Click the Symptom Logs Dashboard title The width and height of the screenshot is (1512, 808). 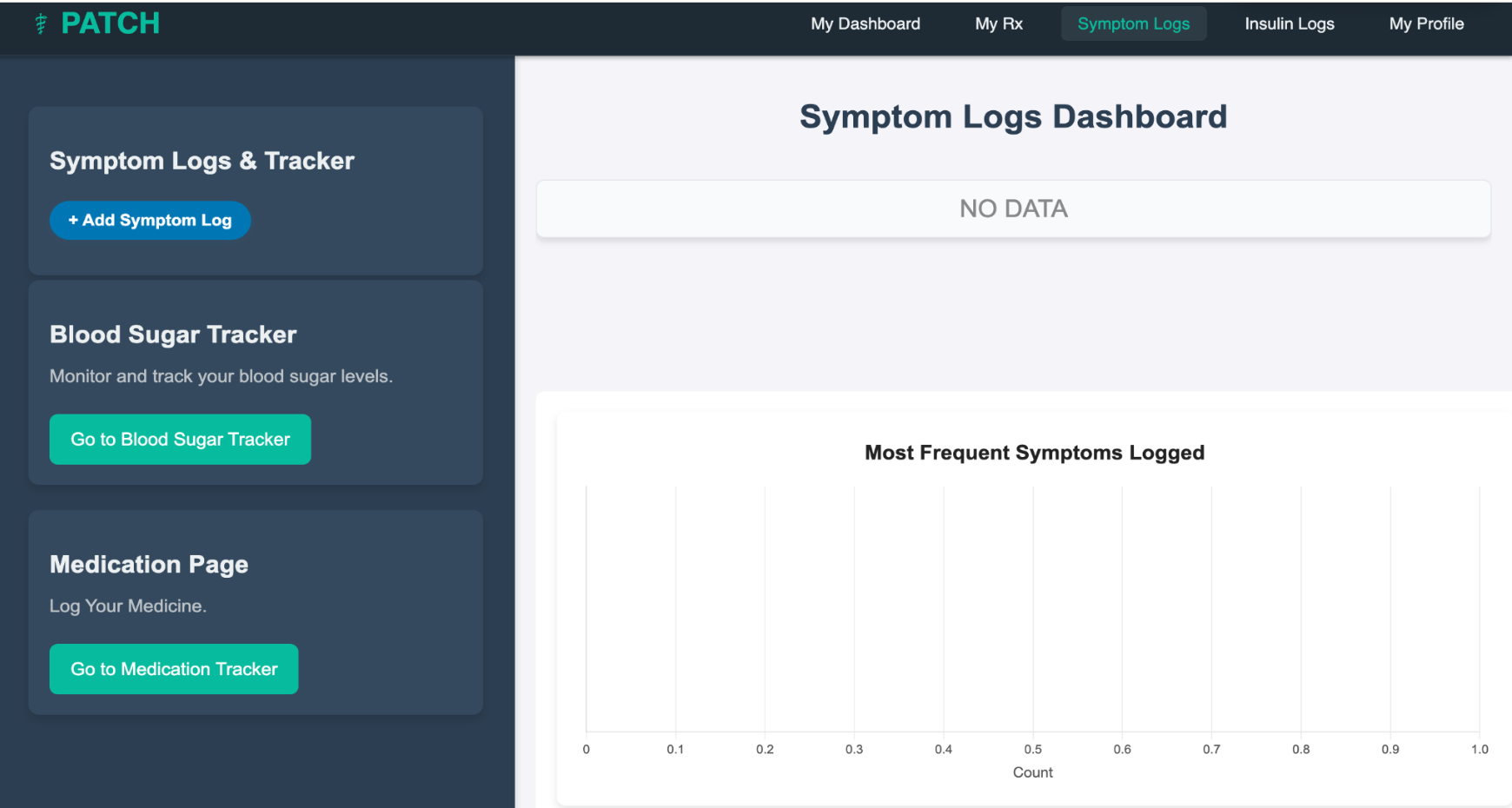pyautogui.click(x=1013, y=116)
